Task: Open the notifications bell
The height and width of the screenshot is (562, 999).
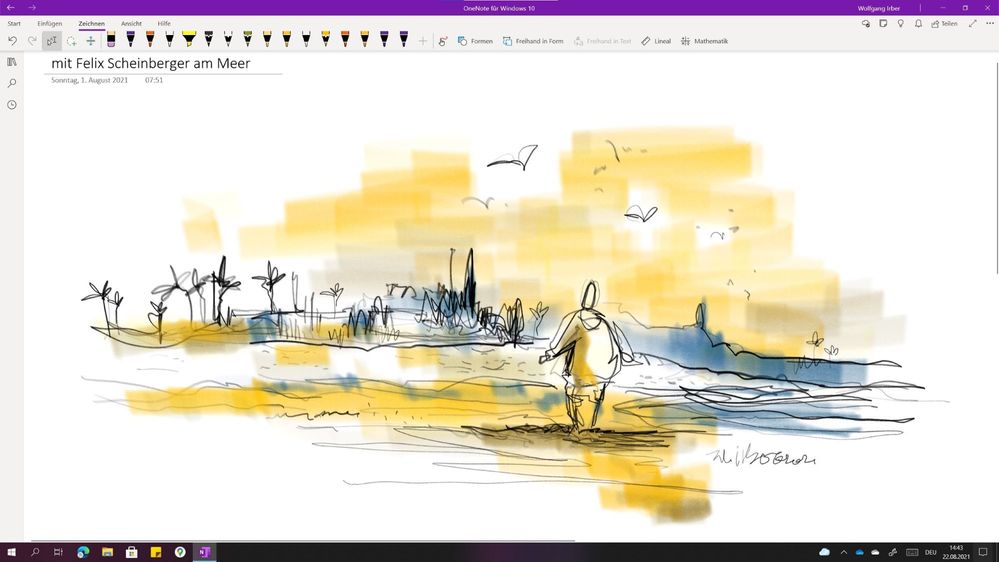Action: click(918, 24)
